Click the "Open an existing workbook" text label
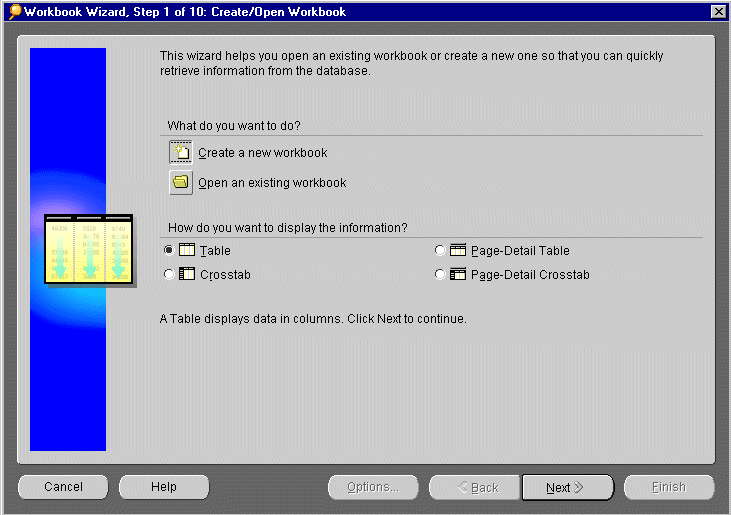 pos(272,183)
